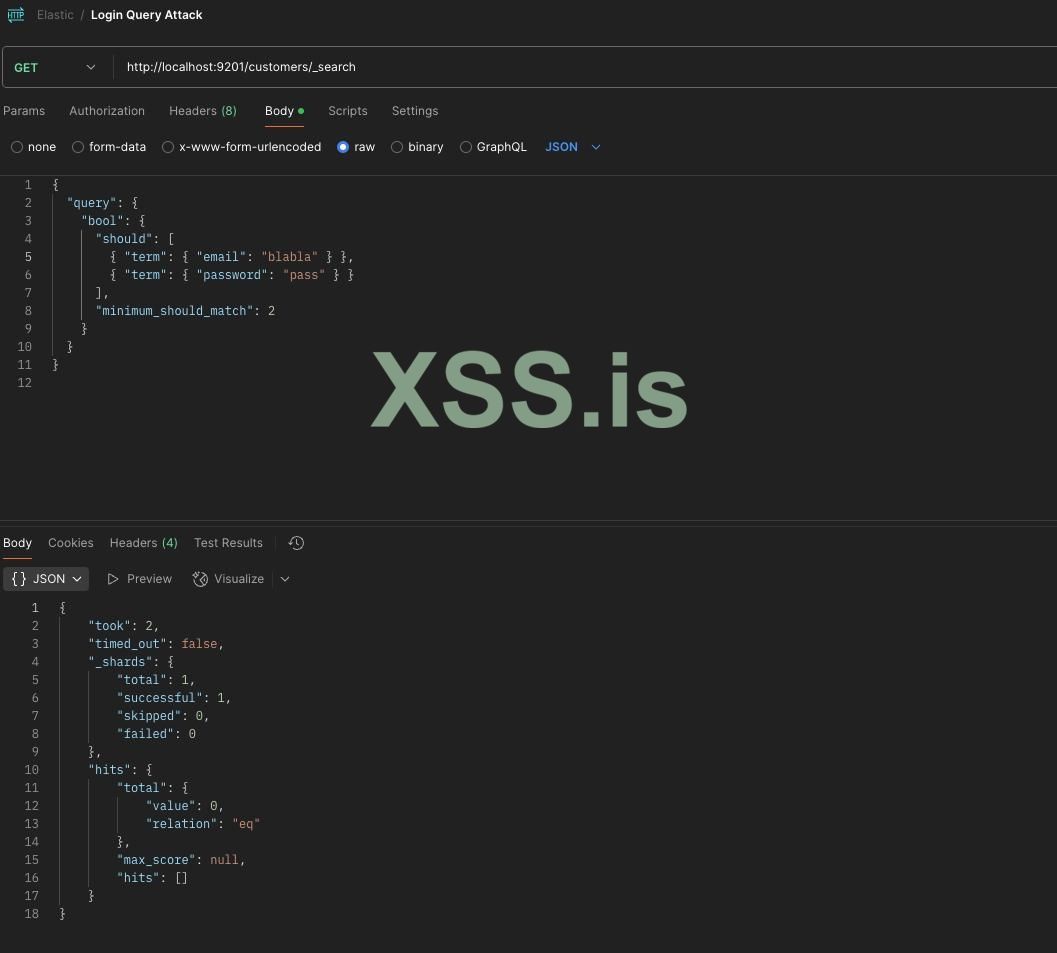Click the "hits": [] response line
The image size is (1057, 953).
click(x=152, y=878)
